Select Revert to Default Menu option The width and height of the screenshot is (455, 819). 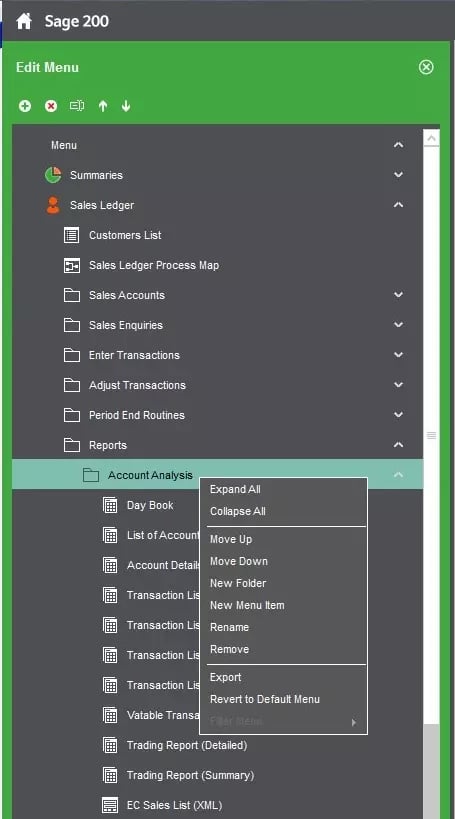pos(265,699)
